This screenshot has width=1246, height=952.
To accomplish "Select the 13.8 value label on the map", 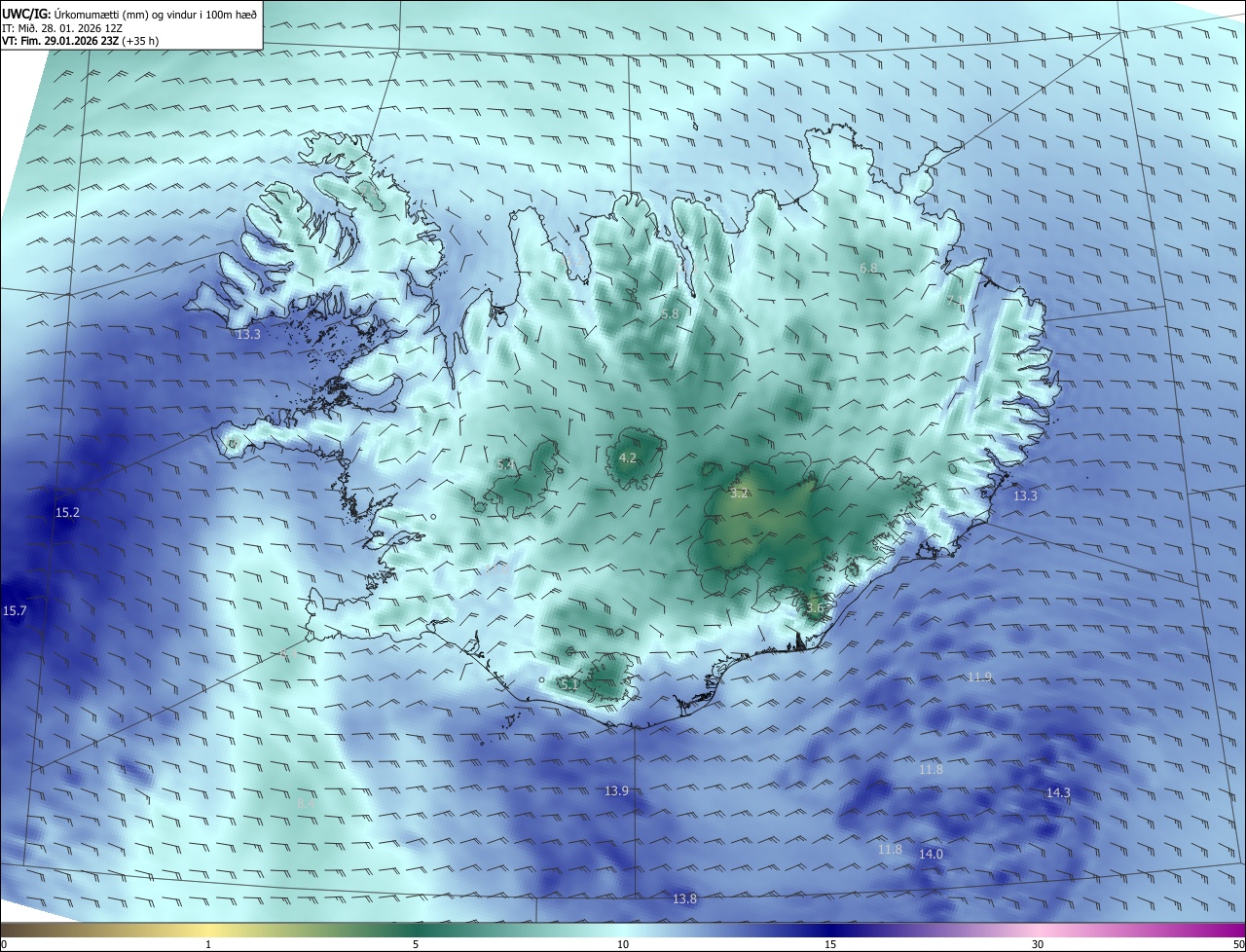I will pos(685,898).
